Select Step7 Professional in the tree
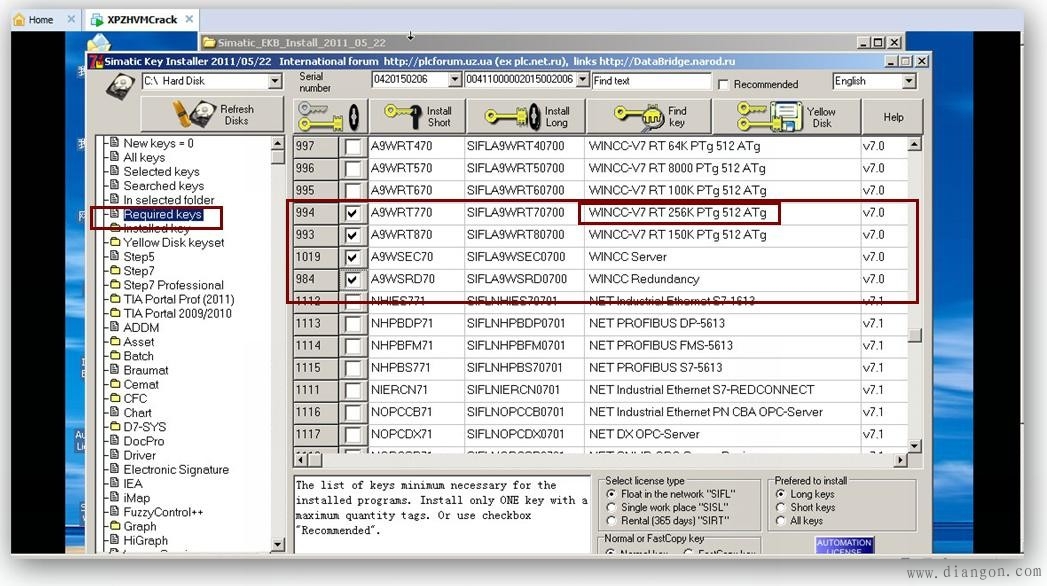This screenshot has height=586, width=1047. pyautogui.click(x=173, y=285)
